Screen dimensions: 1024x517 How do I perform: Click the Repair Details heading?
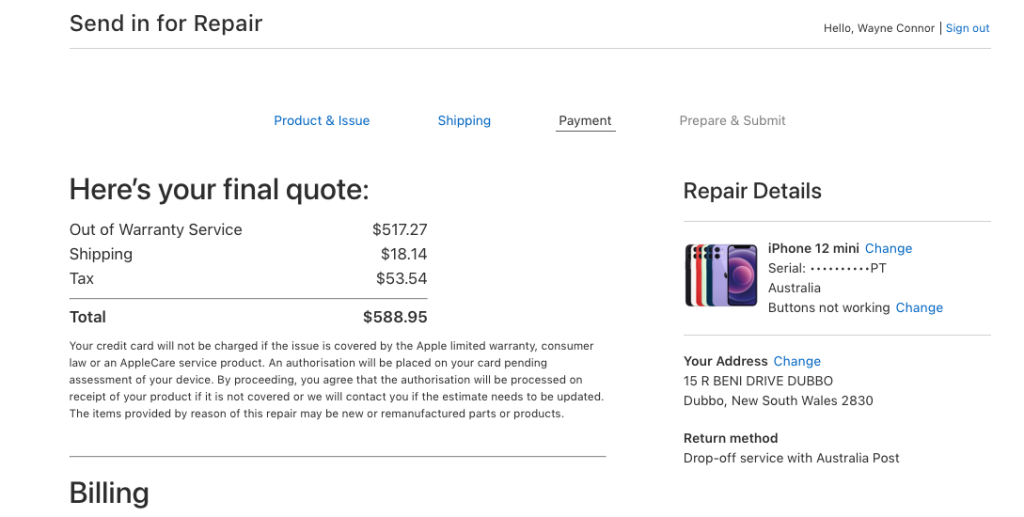752,191
